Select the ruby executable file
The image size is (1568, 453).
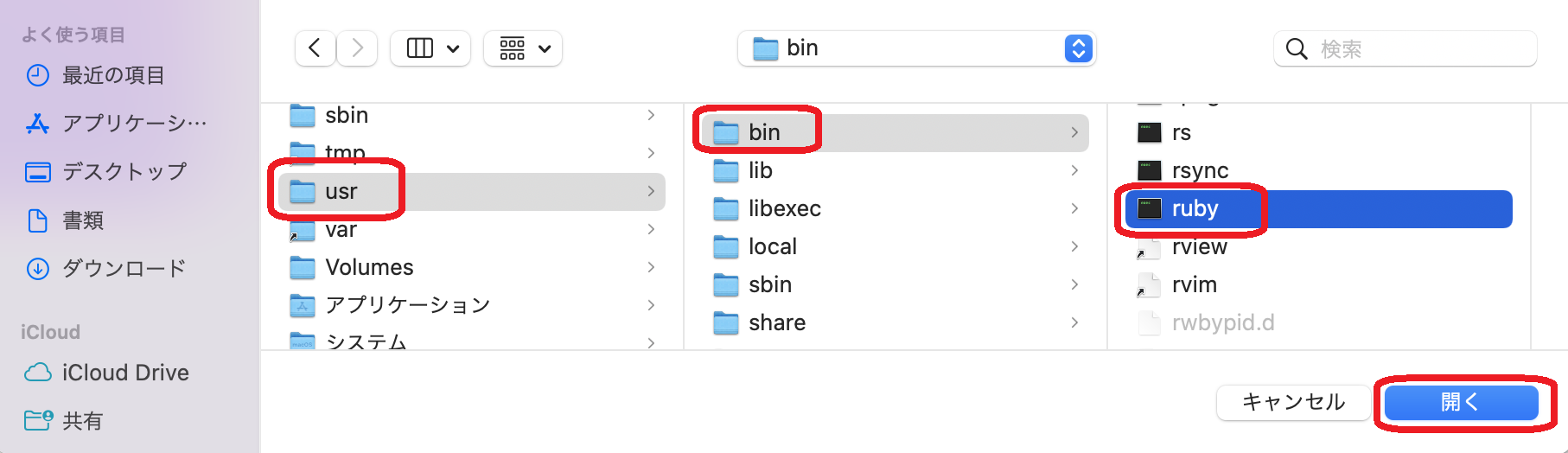click(1195, 208)
